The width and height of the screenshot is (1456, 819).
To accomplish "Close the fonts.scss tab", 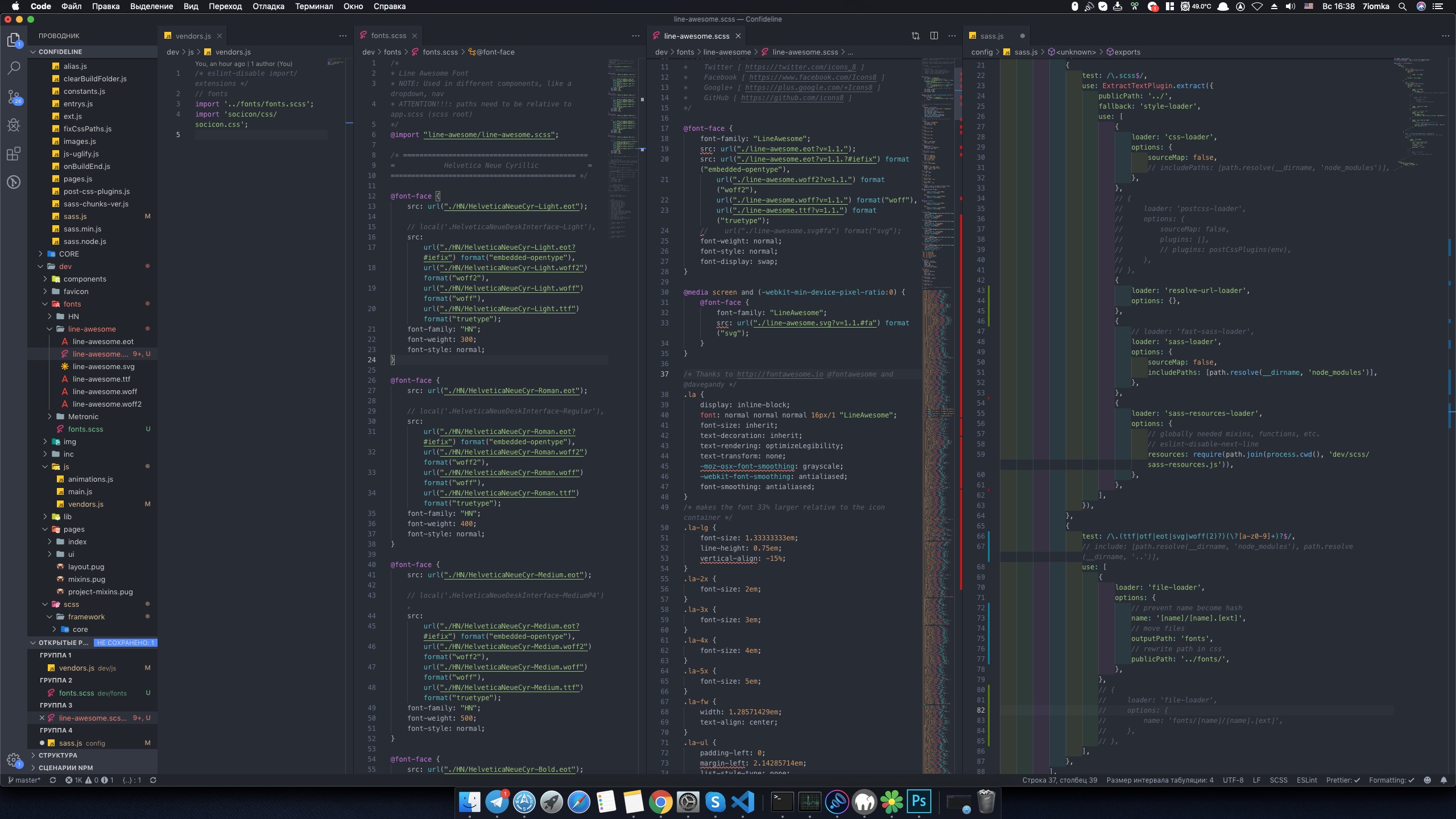I will [415, 36].
